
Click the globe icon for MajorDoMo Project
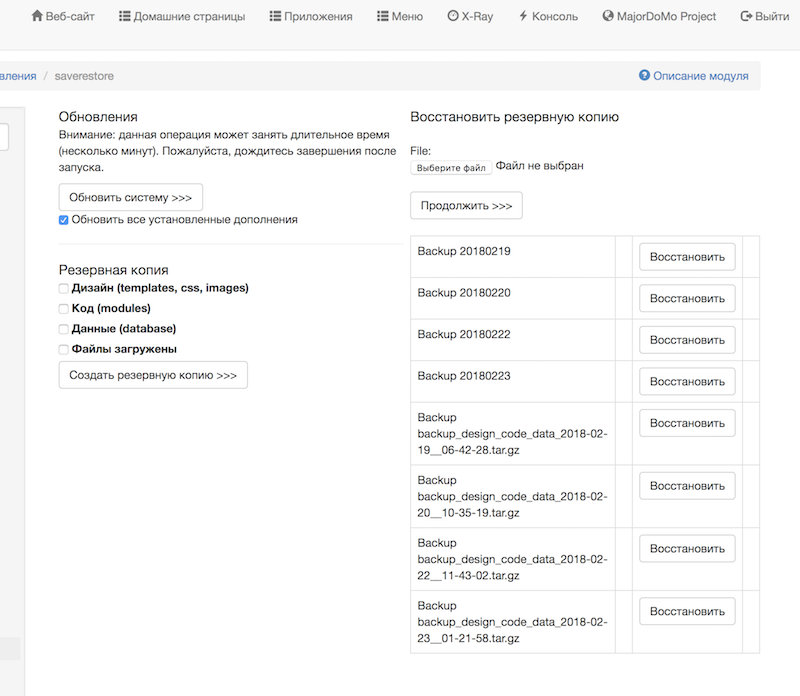[x=608, y=17]
